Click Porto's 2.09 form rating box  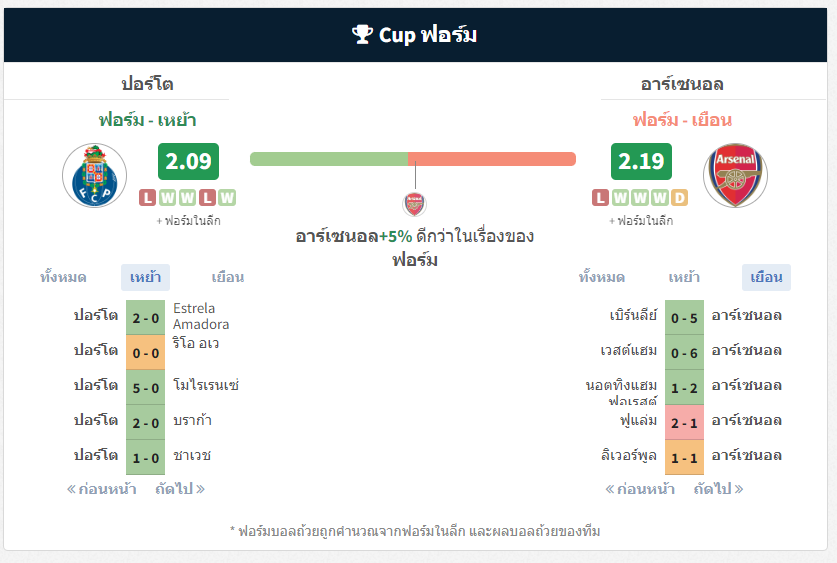[188, 161]
